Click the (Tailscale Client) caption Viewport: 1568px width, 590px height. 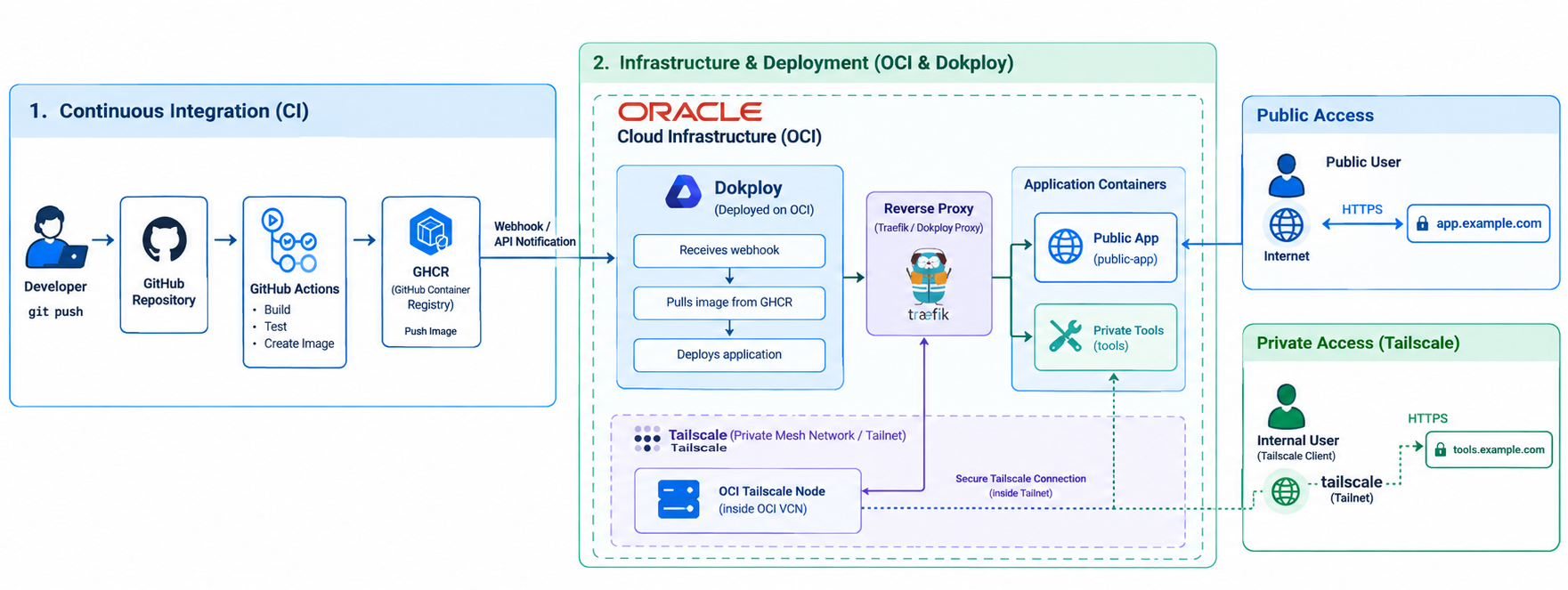1296,457
